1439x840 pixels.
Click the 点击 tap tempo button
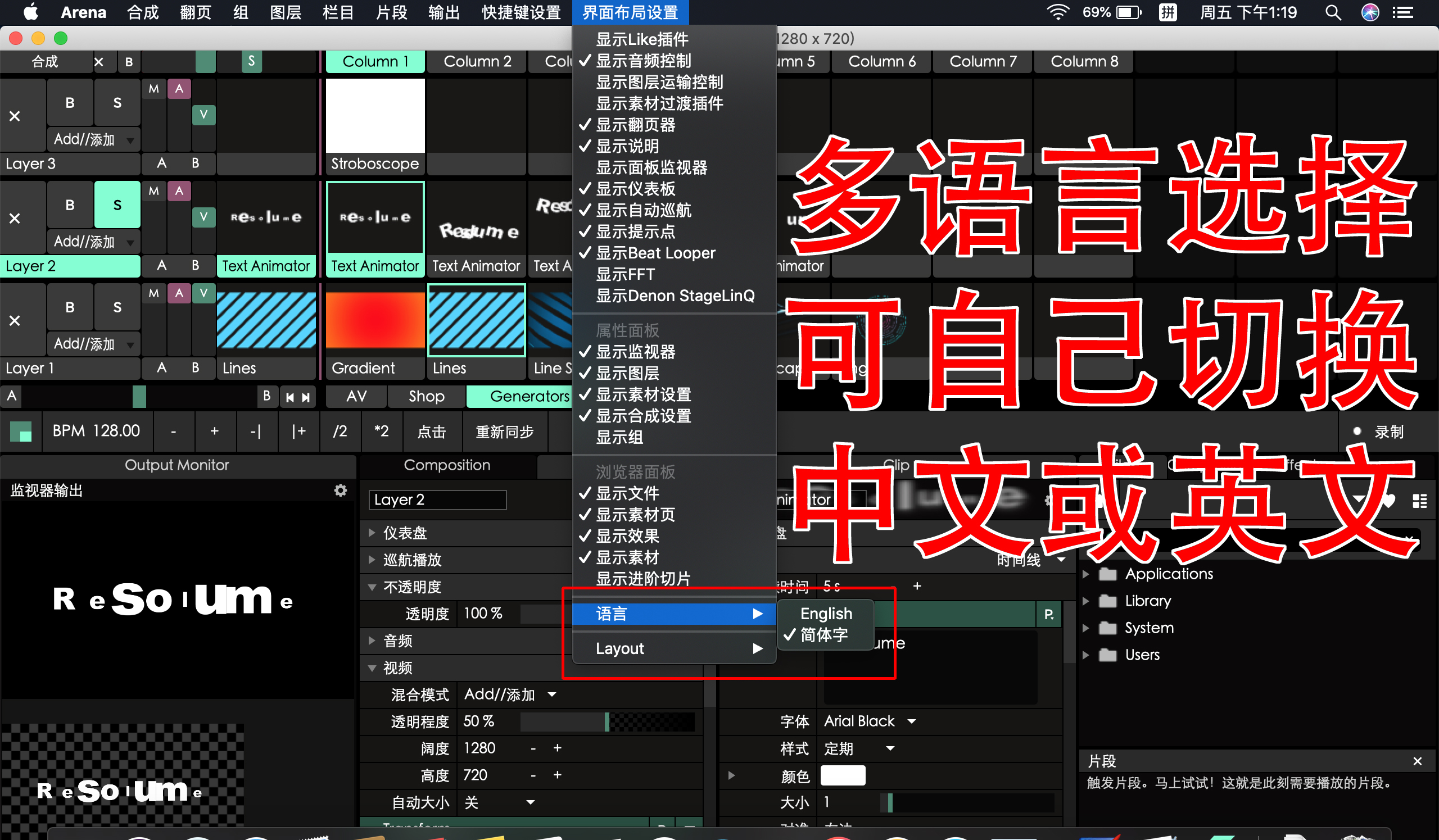coord(431,432)
